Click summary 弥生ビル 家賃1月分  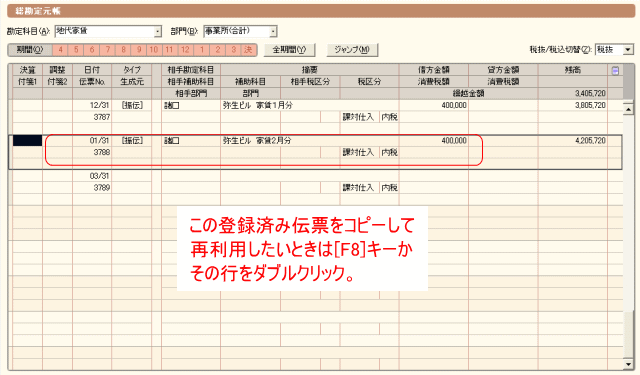[258, 105]
